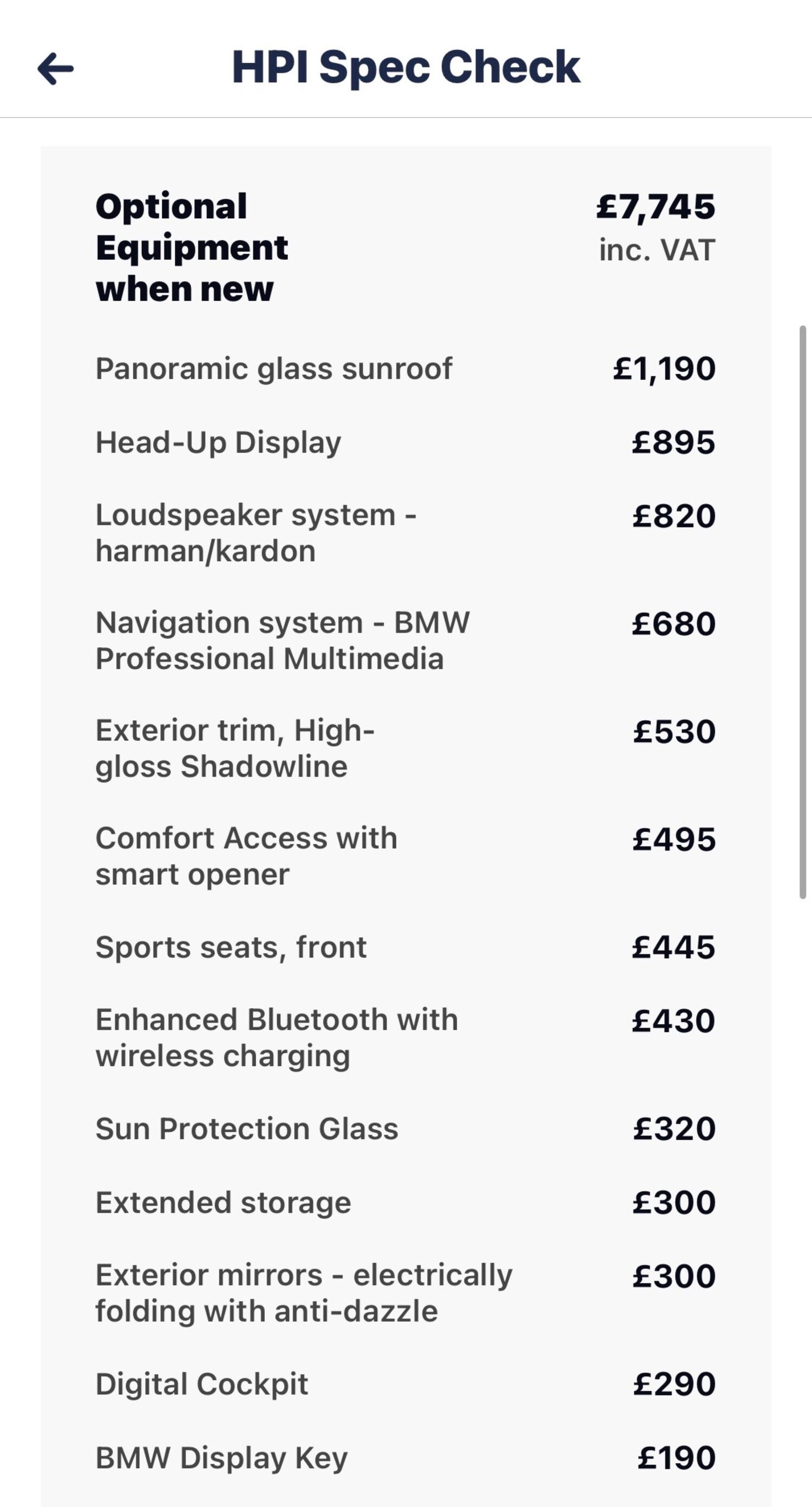Click Comfort Access with smart opener

pos(246,856)
